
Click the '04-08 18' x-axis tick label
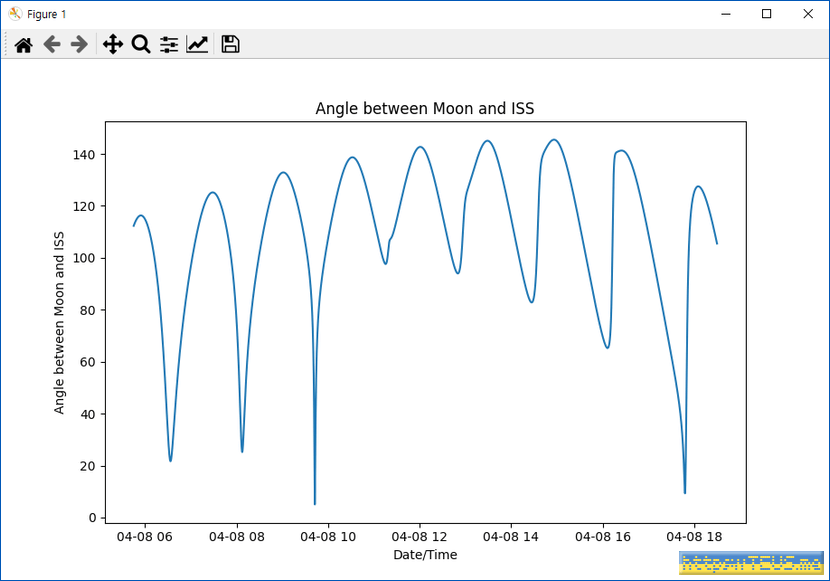694,537
